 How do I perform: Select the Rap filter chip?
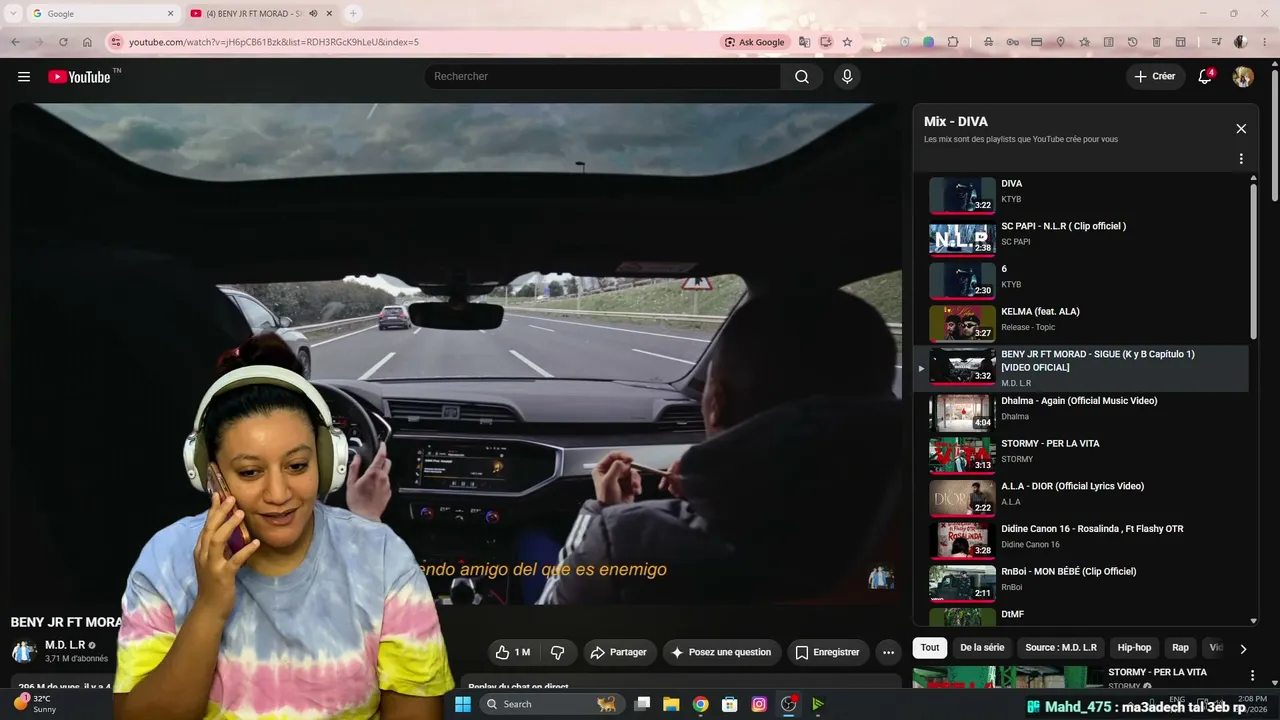1180,648
